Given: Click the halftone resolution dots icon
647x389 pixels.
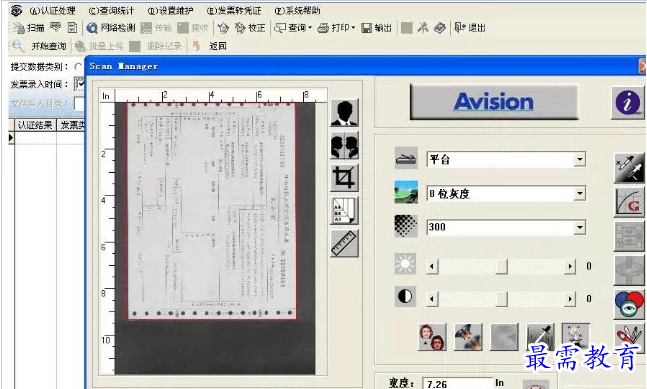Looking at the screenshot, I should (x=406, y=226).
